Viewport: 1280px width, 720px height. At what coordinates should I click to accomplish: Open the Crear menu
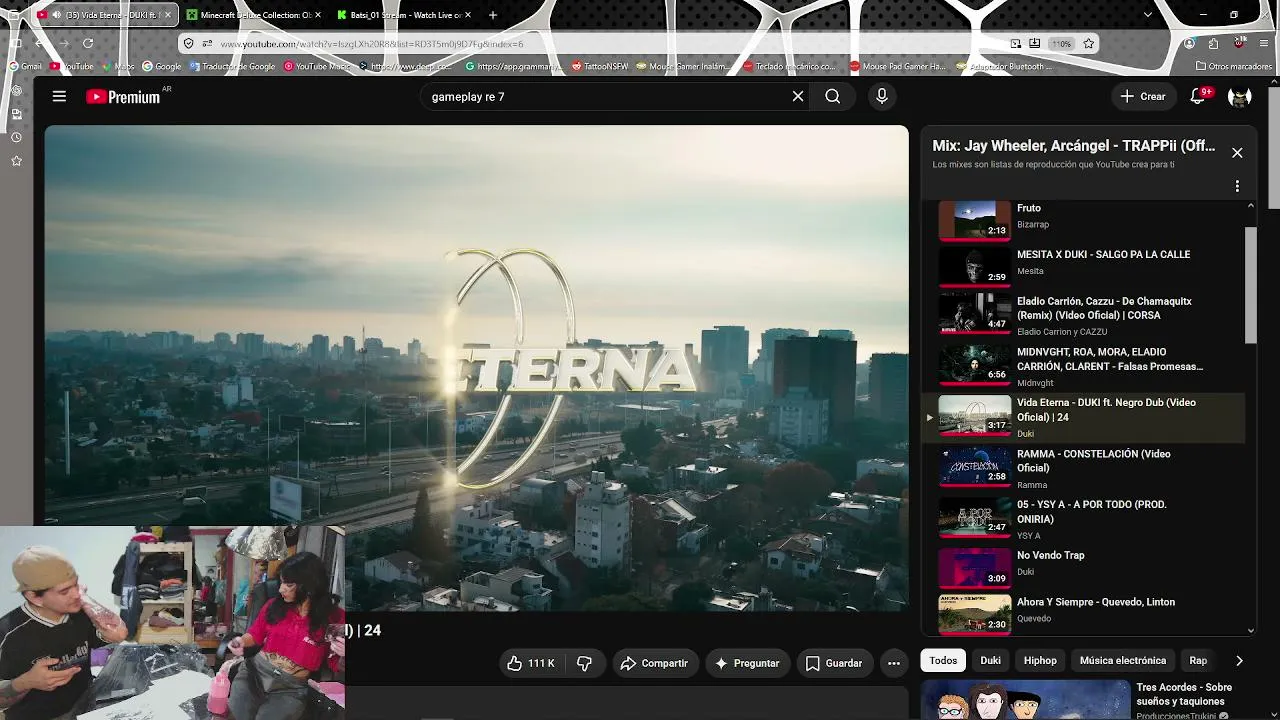(1142, 96)
